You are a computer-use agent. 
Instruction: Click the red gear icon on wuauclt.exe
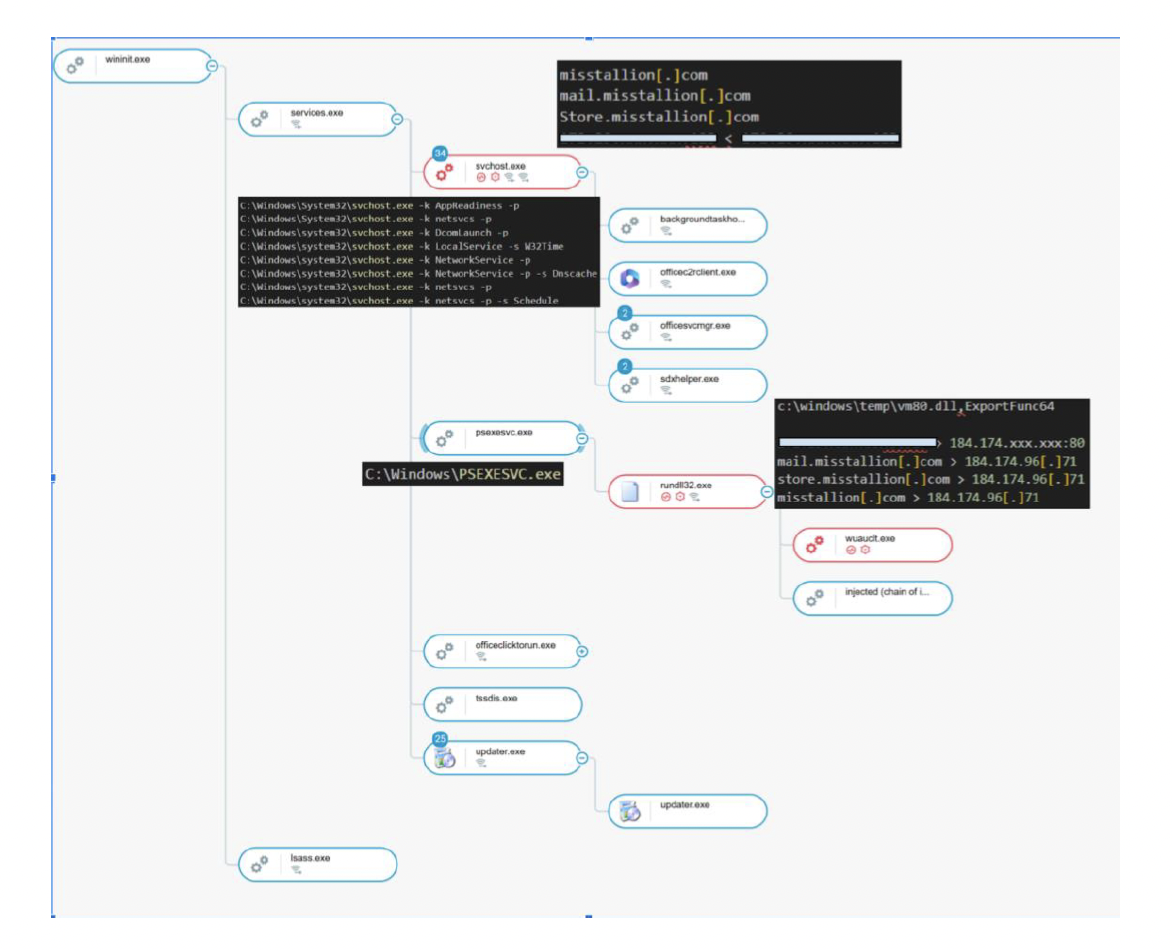pos(814,545)
